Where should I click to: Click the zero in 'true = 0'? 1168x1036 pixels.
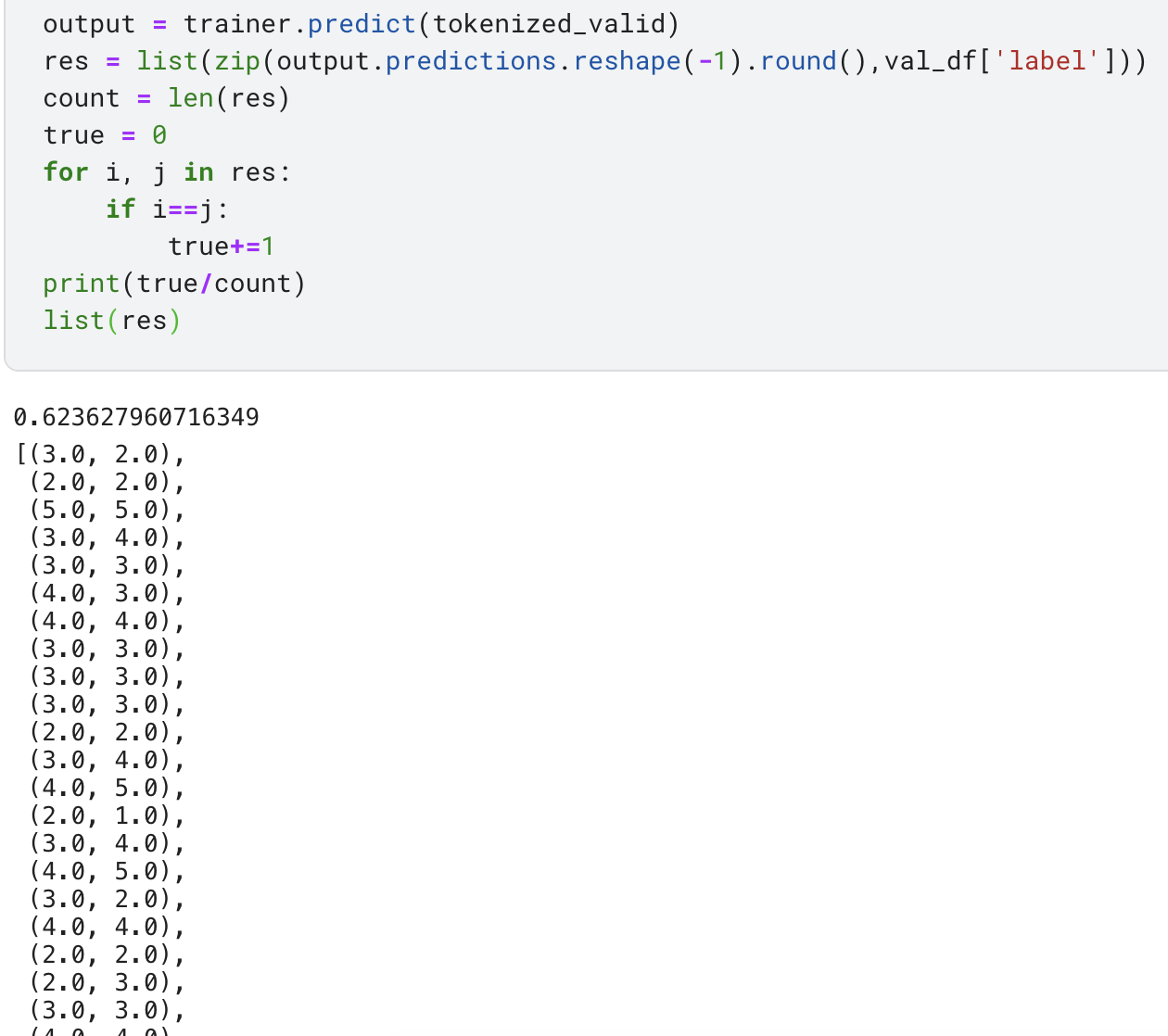(x=159, y=135)
